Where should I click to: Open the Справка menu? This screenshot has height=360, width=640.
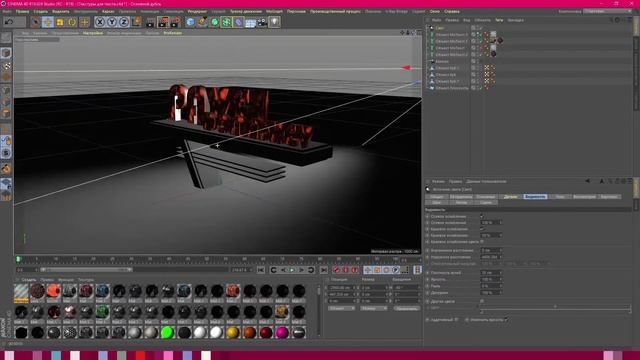pyautogui.click(x=452, y=11)
